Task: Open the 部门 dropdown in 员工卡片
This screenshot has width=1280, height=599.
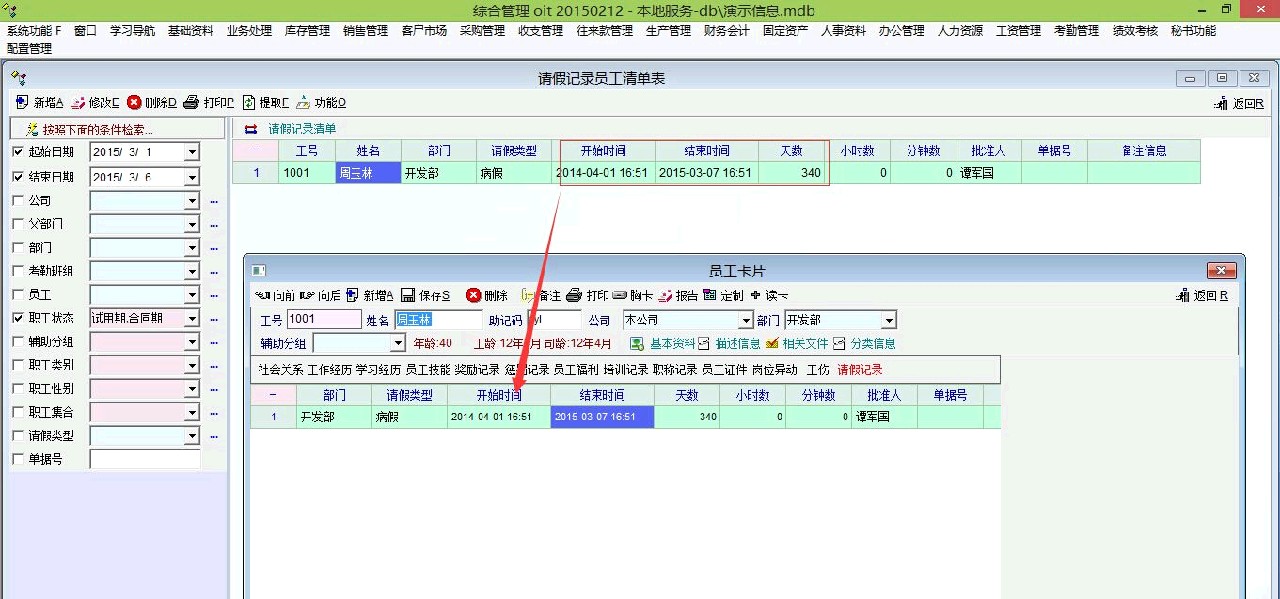Action: 889,321
